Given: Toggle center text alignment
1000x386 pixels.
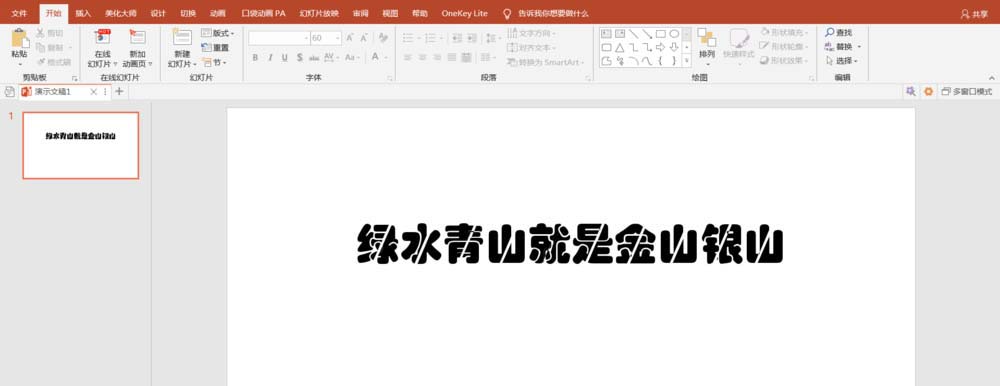Looking at the screenshot, I should tap(422, 57).
